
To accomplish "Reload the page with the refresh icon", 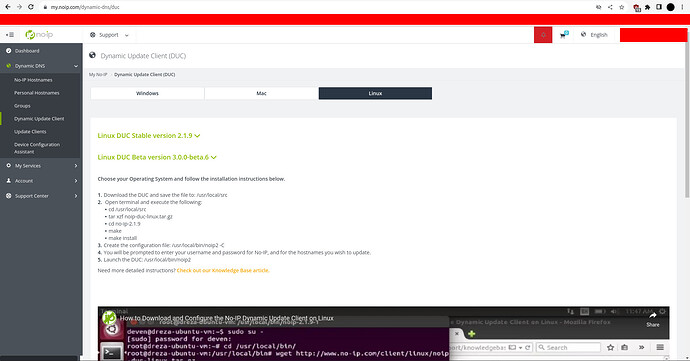I will point(31,7).
